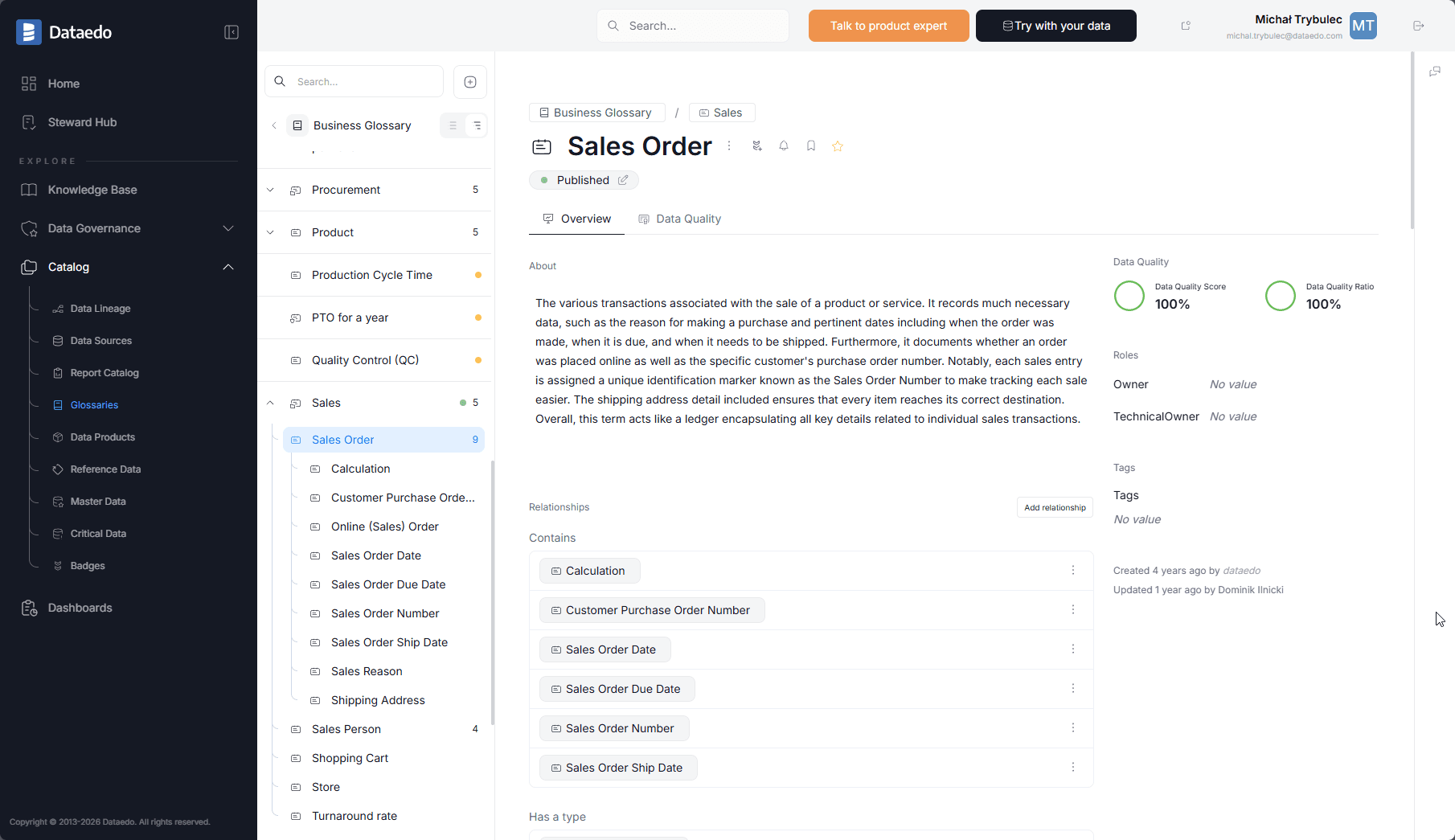
Task: Click Try with your data button
Action: coord(1056,26)
